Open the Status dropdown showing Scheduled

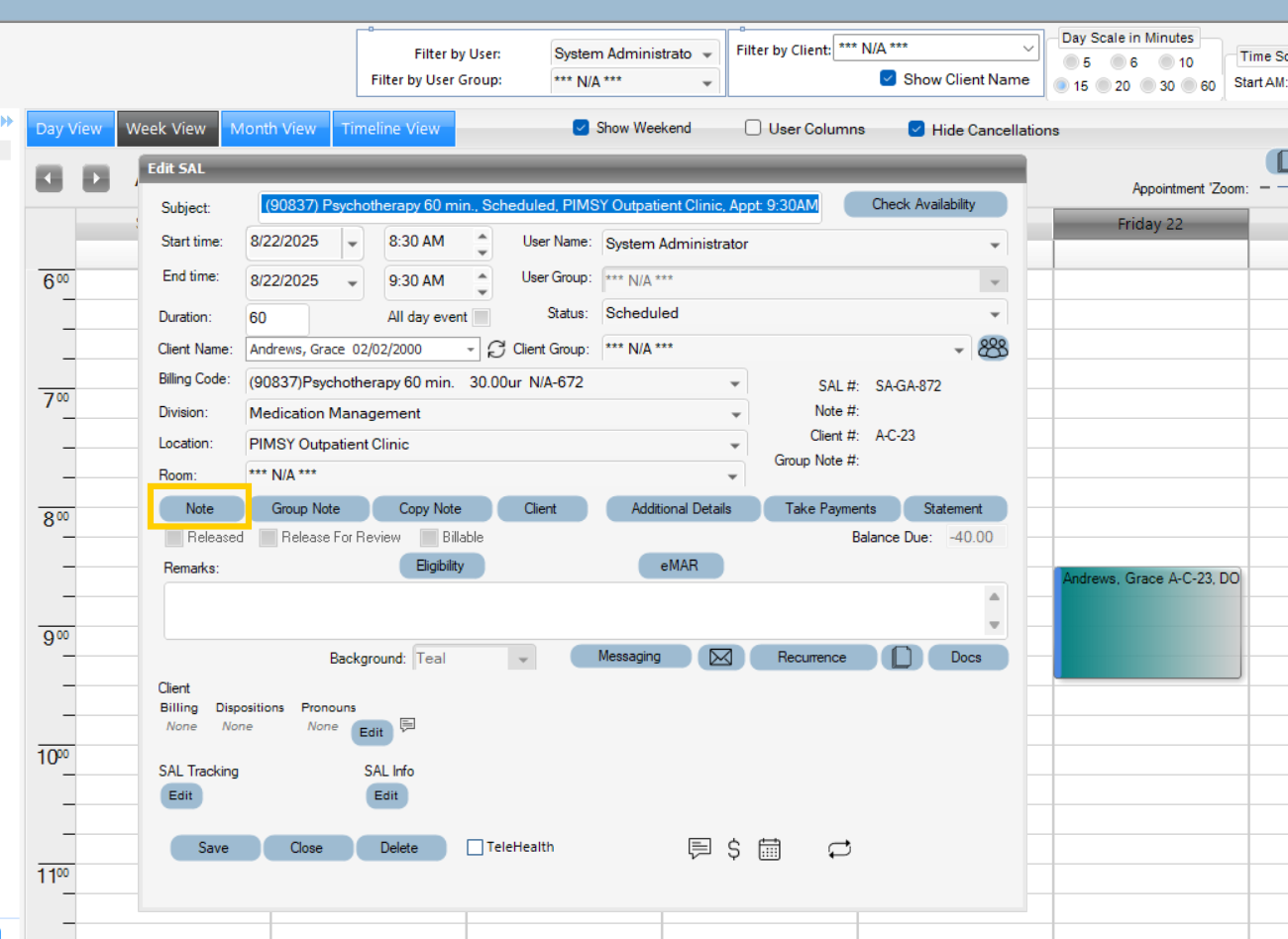click(994, 313)
